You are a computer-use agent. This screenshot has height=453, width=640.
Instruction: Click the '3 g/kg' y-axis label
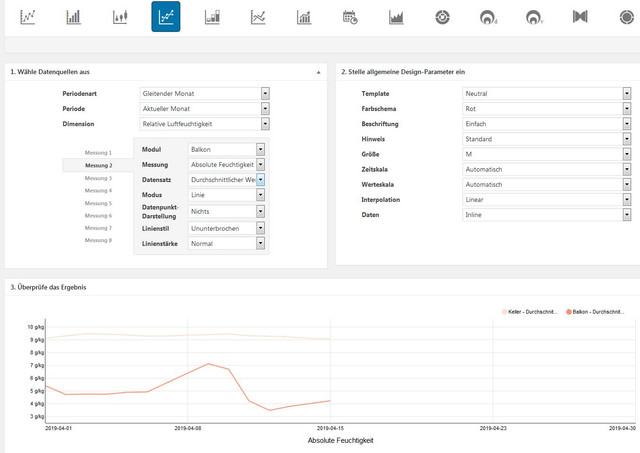point(37,416)
